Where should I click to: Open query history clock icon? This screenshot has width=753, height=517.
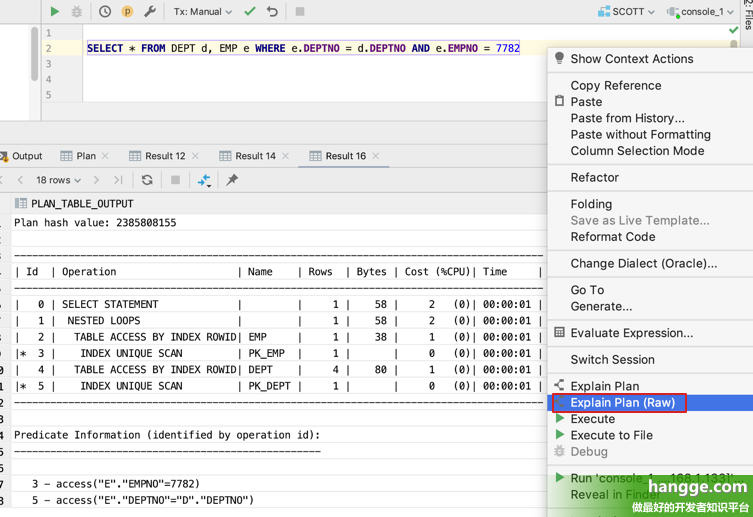(x=105, y=11)
